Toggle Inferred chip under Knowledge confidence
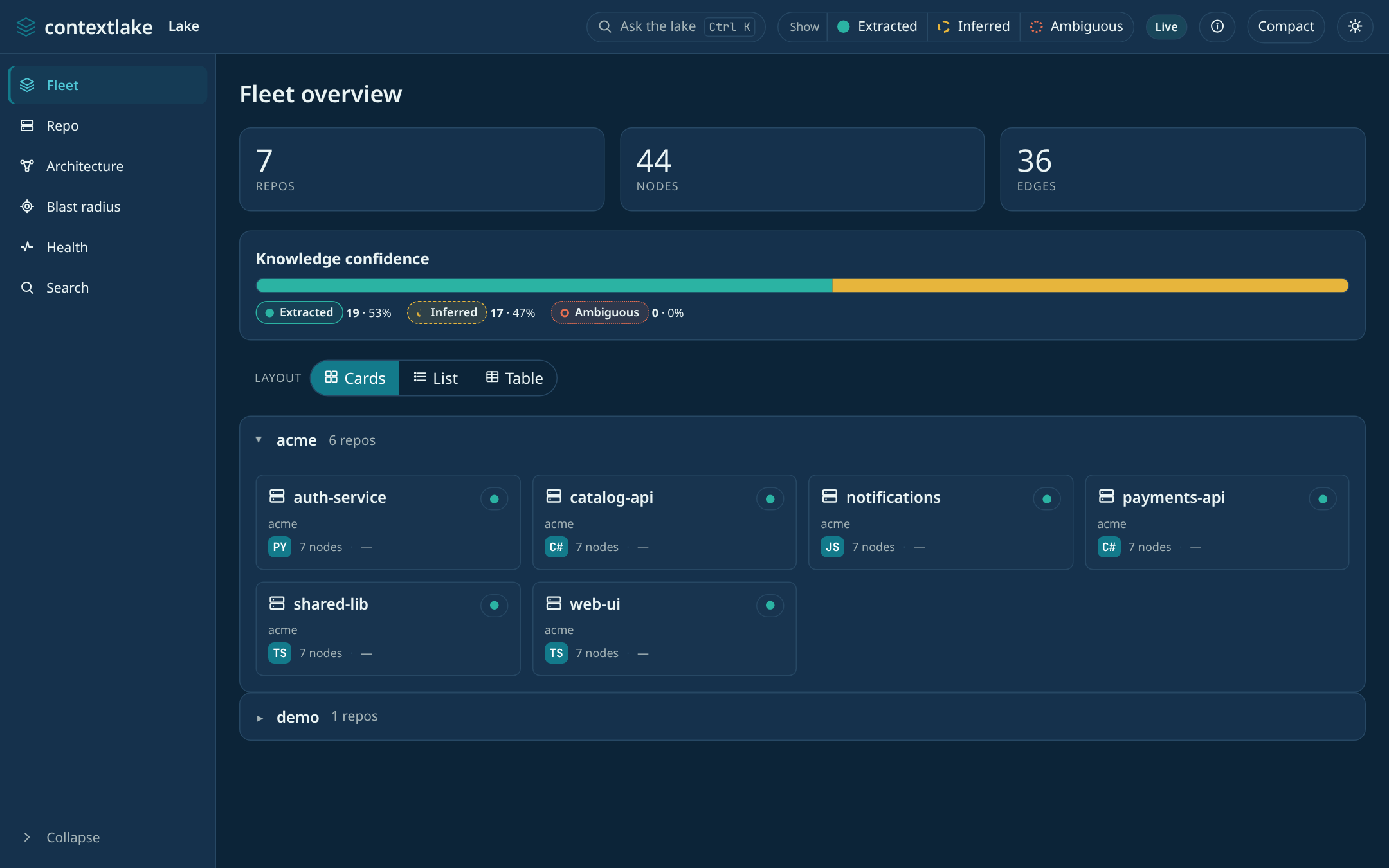Image resolution: width=1389 pixels, height=868 pixels. click(446, 312)
